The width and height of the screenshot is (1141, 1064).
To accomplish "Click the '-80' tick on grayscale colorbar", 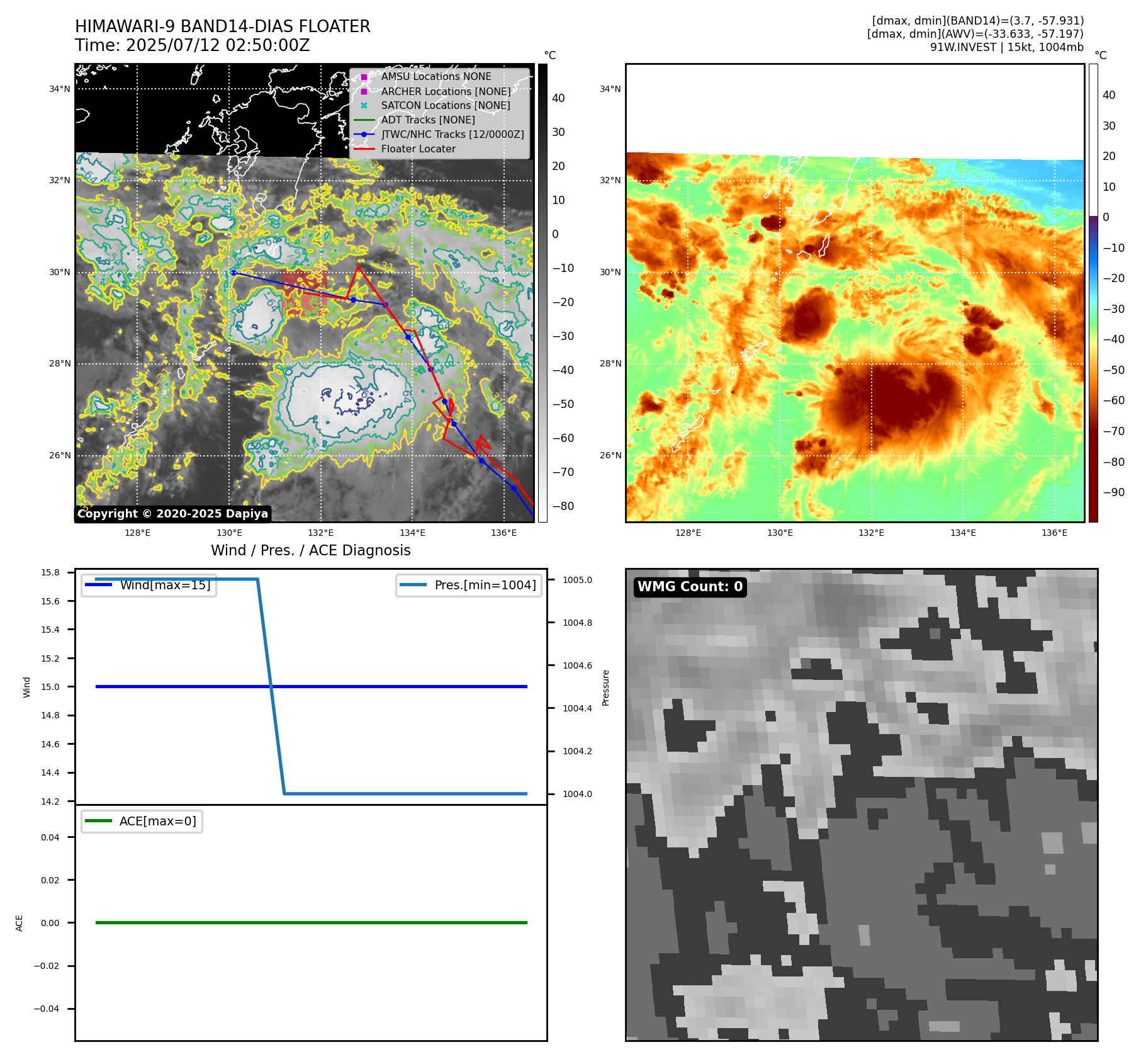I will click(563, 506).
